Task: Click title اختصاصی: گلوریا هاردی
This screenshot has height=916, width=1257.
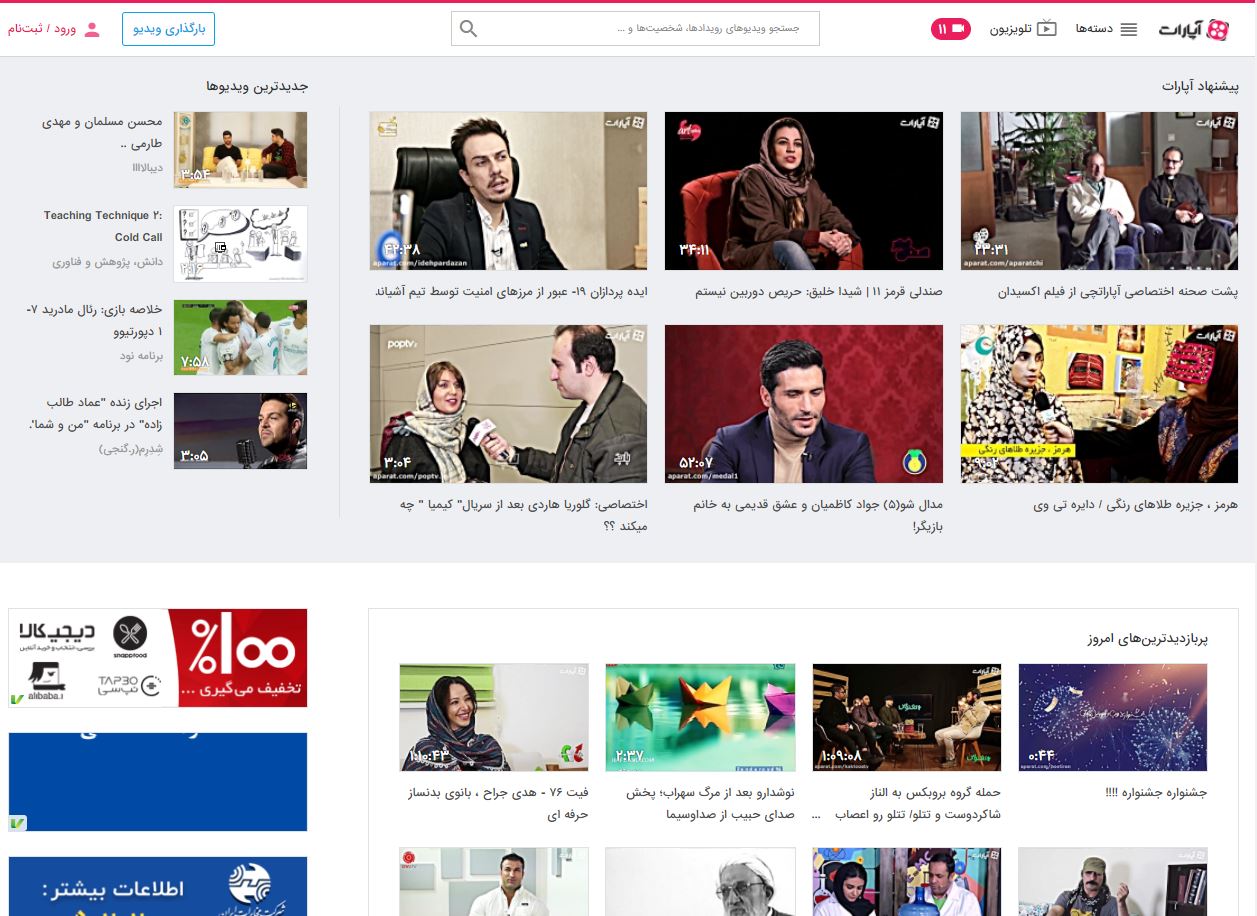Action: pyautogui.click(x=524, y=515)
